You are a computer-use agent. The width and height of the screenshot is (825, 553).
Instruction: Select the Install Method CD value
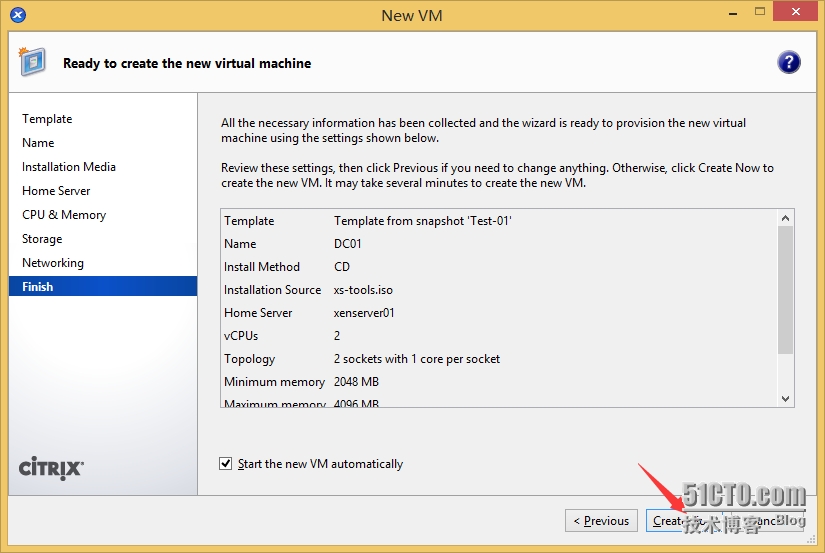tap(341, 267)
